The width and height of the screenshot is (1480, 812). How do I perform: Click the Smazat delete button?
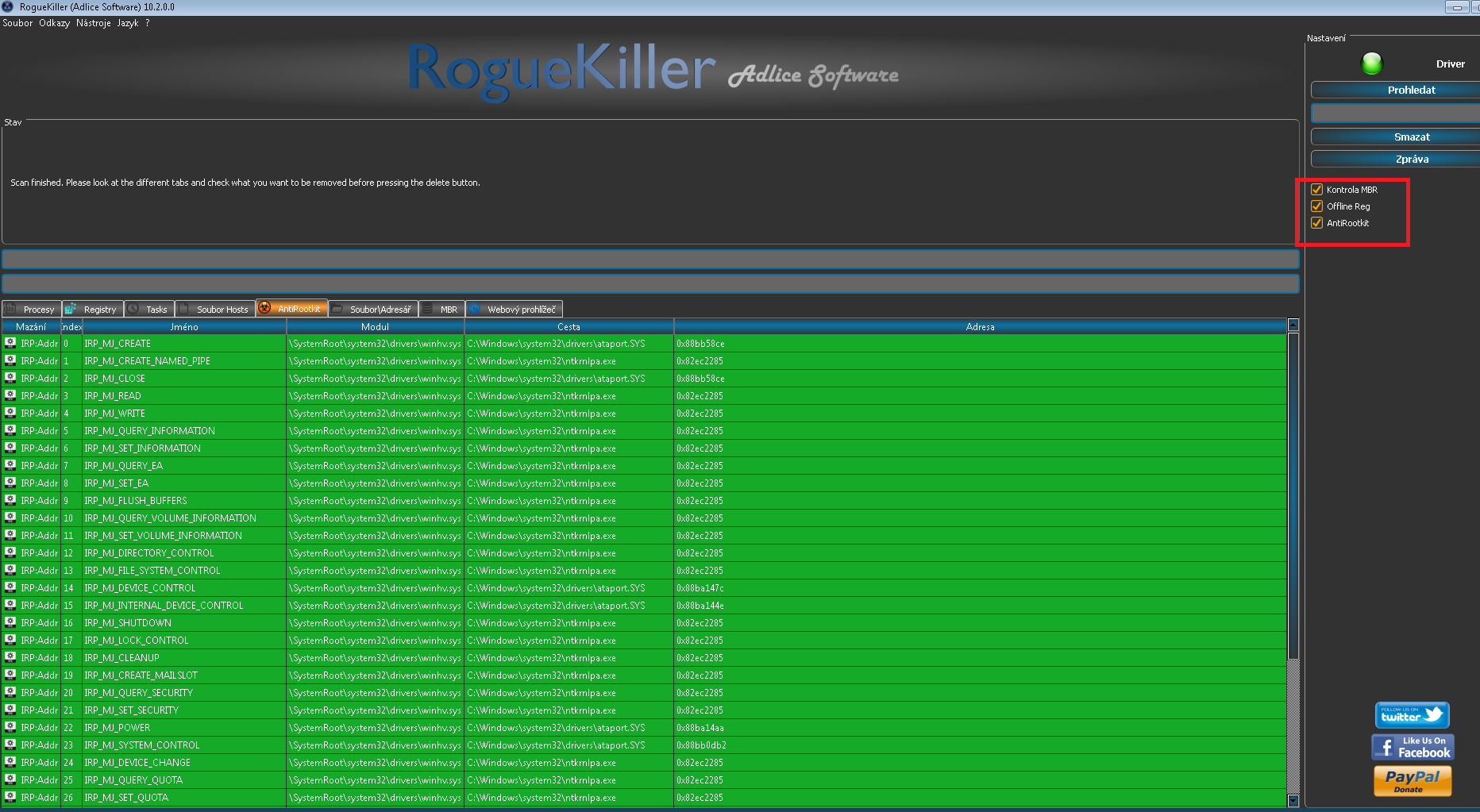(1395, 137)
